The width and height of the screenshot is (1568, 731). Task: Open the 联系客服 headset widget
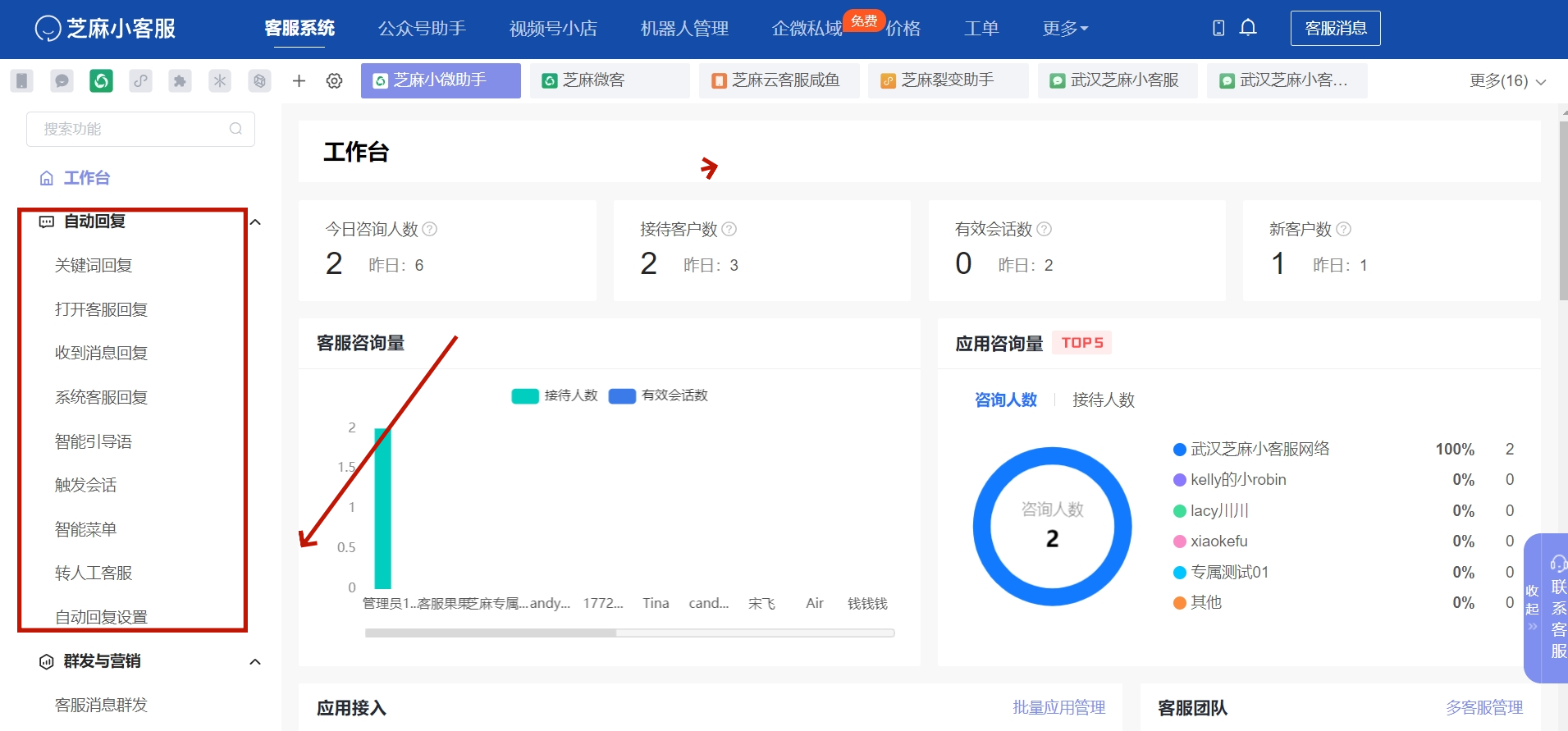(1558, 608)
